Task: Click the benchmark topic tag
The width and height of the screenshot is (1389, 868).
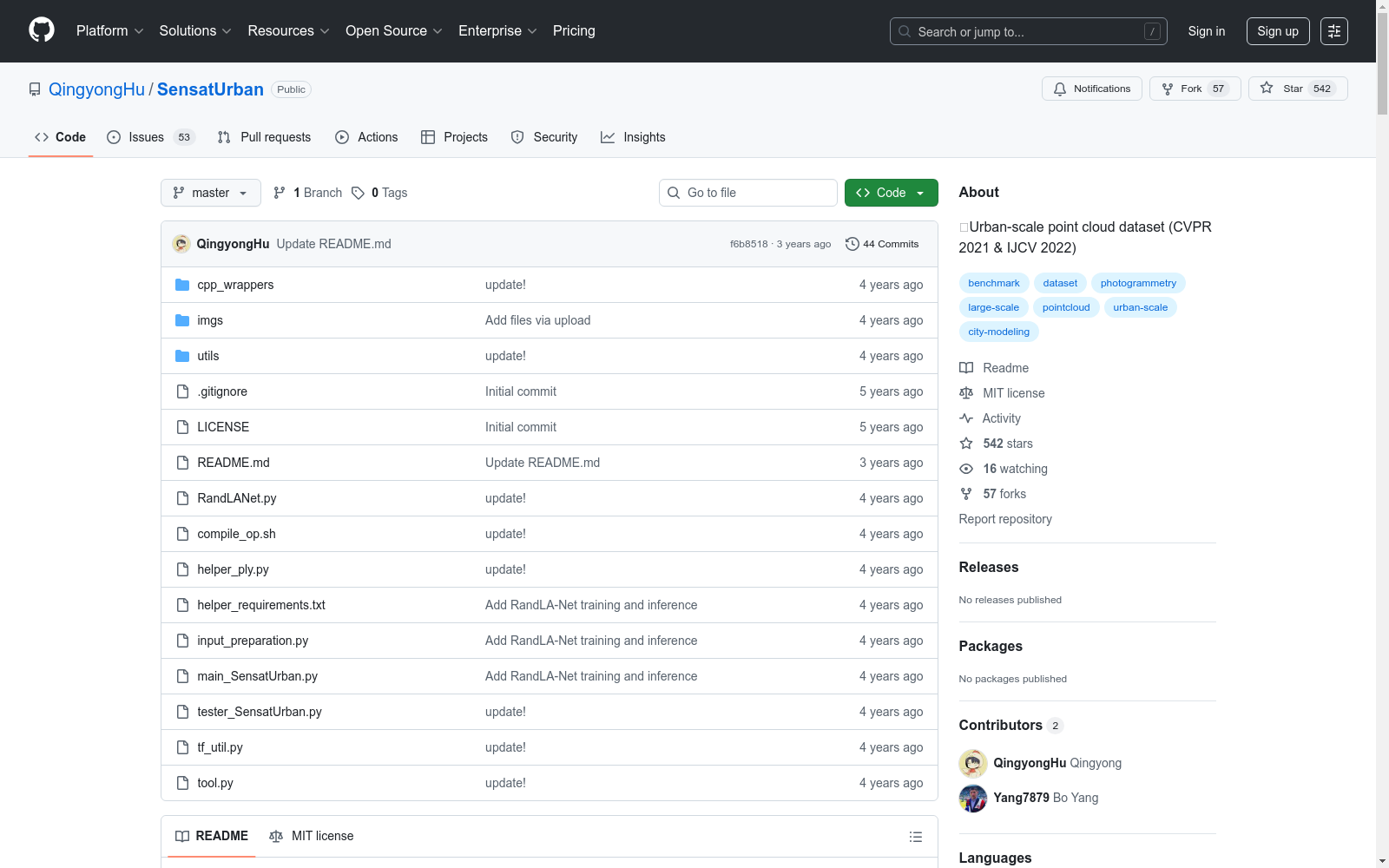Action: click(x=994, y=283)
